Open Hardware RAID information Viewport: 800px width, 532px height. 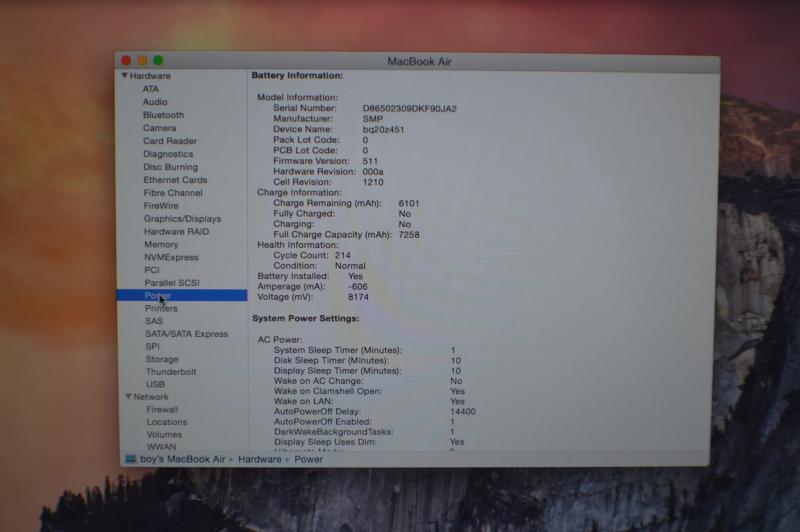[x=177, y=232]
